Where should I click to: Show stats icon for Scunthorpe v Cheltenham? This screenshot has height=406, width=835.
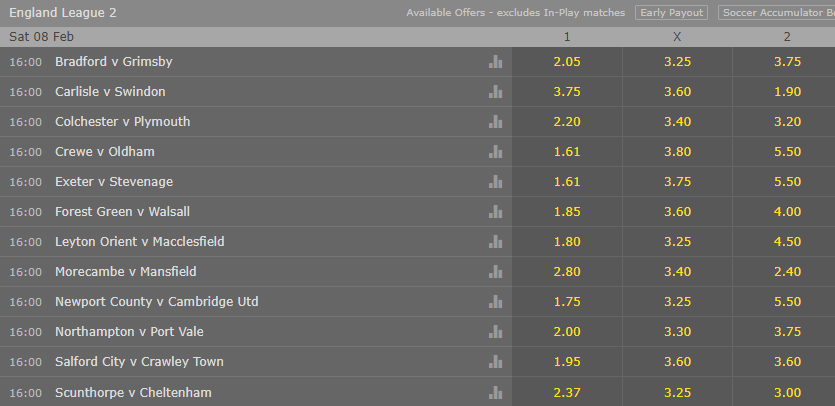[495, 393]
